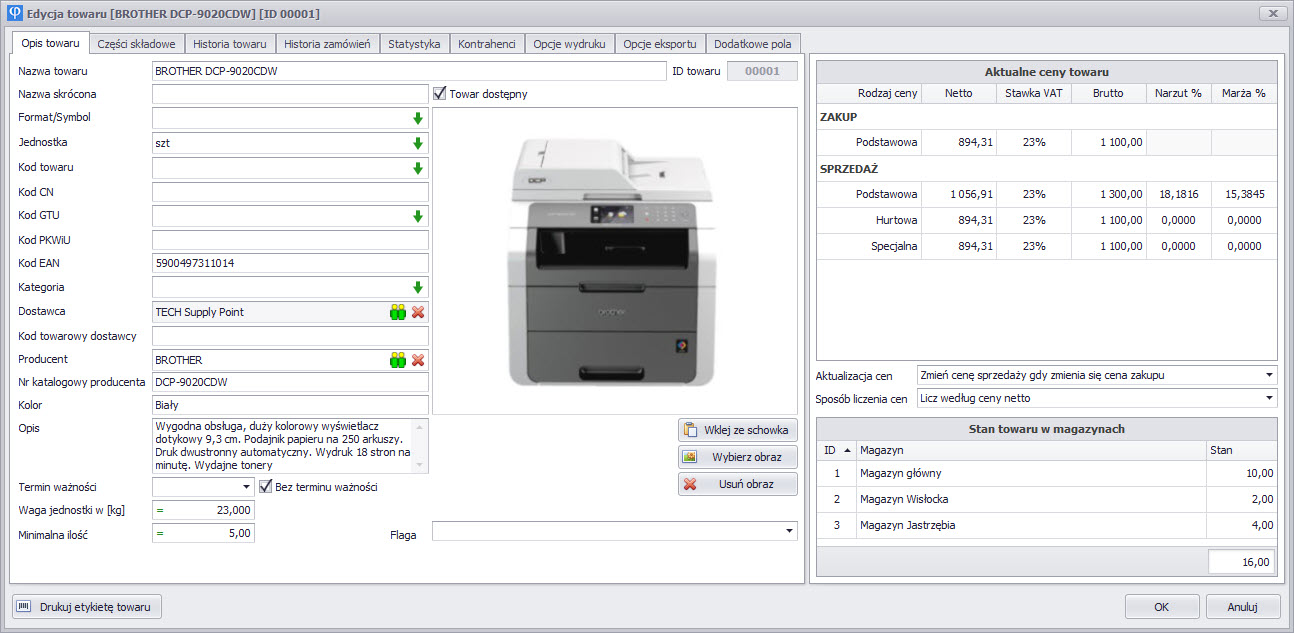The width and height of the screenshot is (1294, 633).
Task: Open the Sposób liczenia cen dropdown
Action: click(1268, 398)
